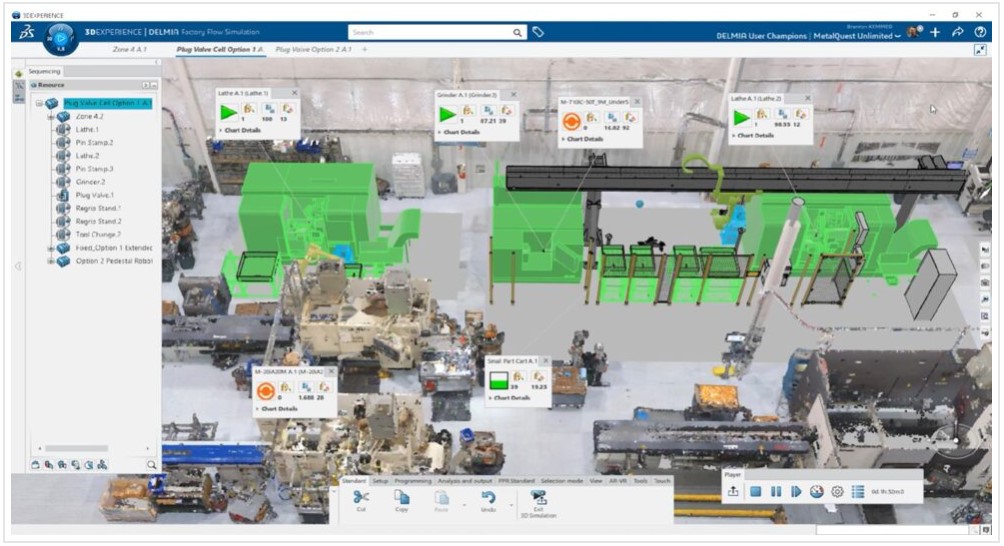Expand Chart Details in Lathe A.1 (Lathe.1) card
The image size is (1004, 546).
tap(240, 131)
